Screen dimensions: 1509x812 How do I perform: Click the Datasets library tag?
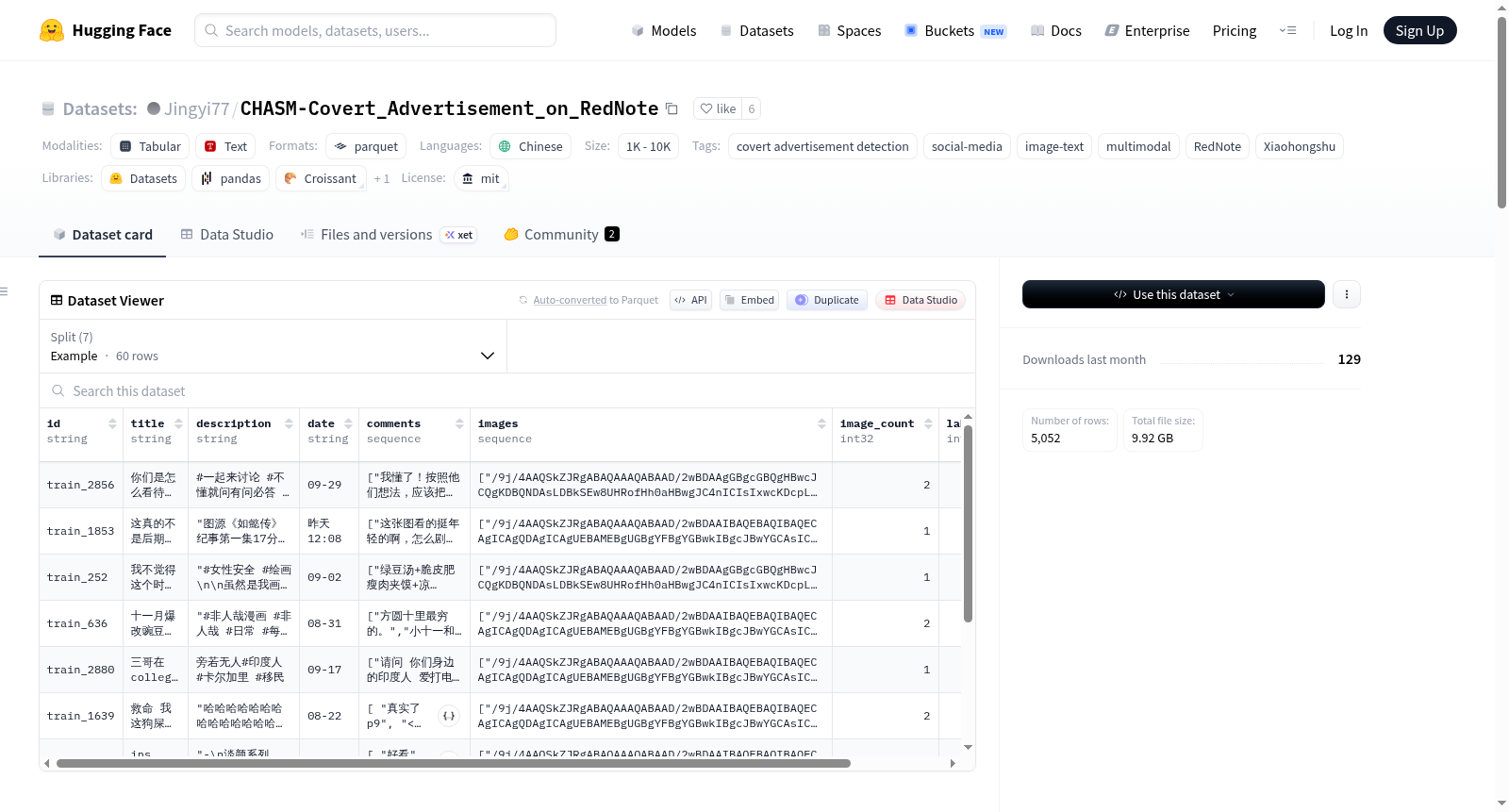click(x=143, y=178)
